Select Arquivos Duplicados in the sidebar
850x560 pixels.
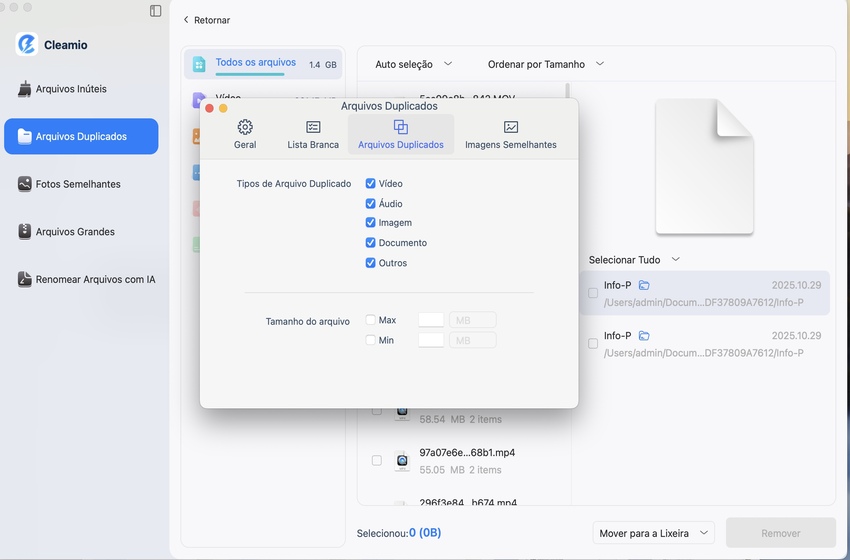(81, 137)
